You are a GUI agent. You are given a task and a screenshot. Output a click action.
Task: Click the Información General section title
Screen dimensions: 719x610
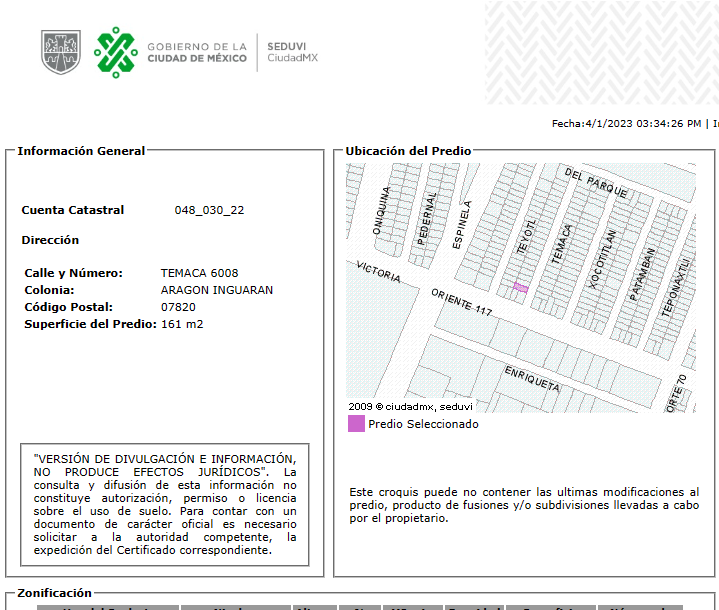pyautogui.click(x=81, y=151)
